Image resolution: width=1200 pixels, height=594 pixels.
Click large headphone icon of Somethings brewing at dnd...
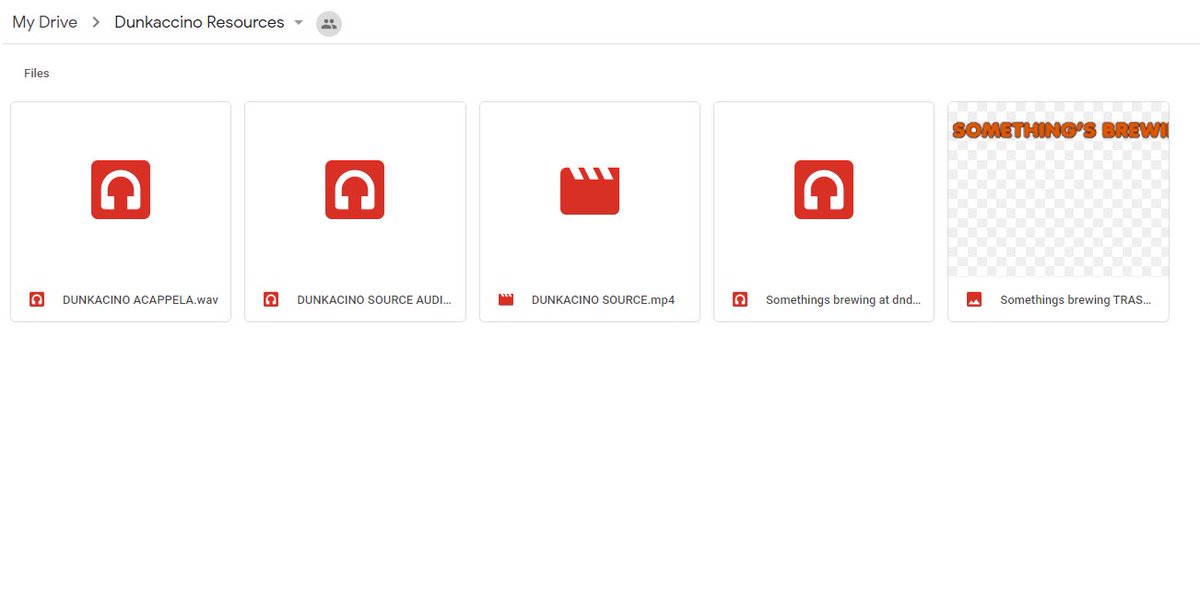[824, 189]
